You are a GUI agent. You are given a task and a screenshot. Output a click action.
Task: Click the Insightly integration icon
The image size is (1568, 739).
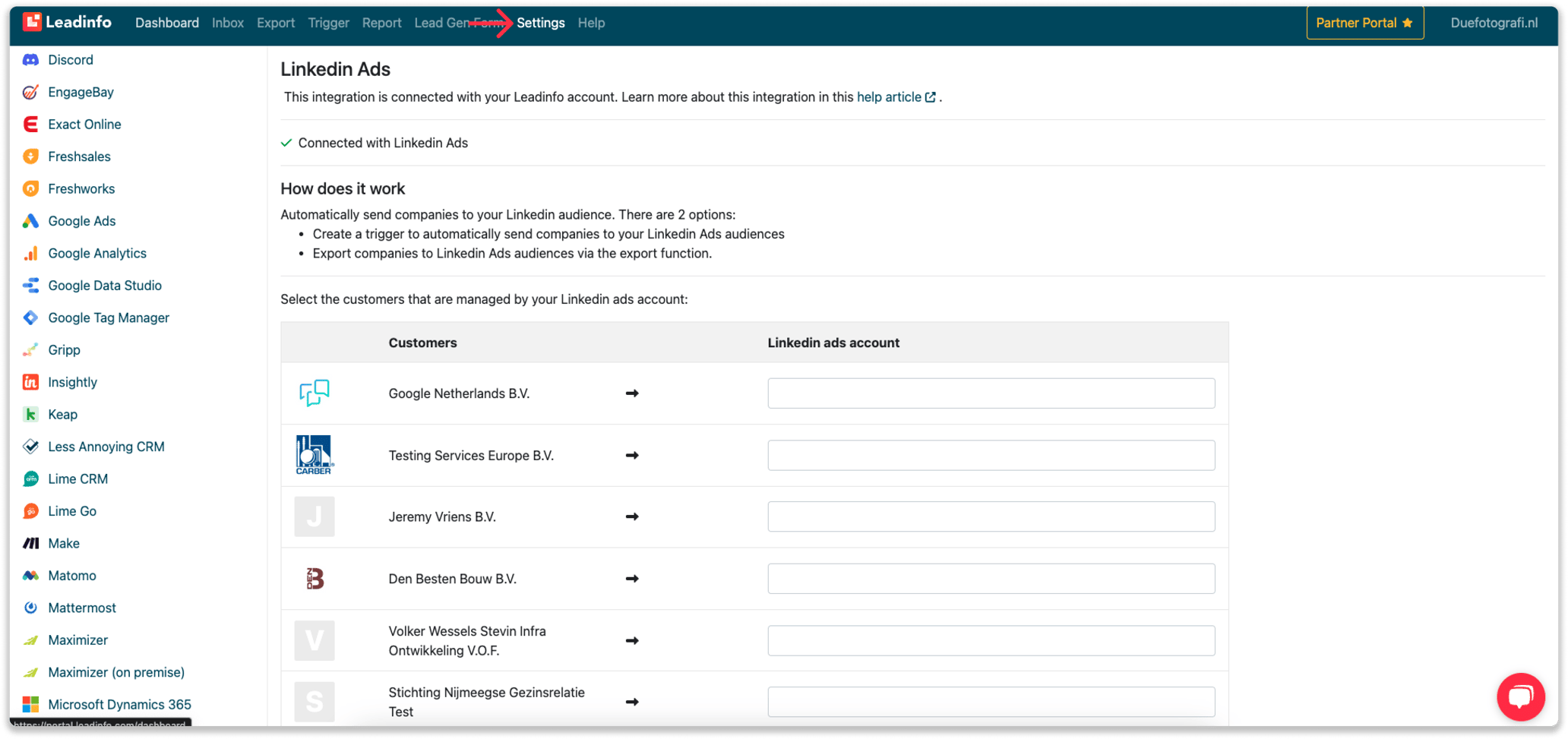coord(30,382)
